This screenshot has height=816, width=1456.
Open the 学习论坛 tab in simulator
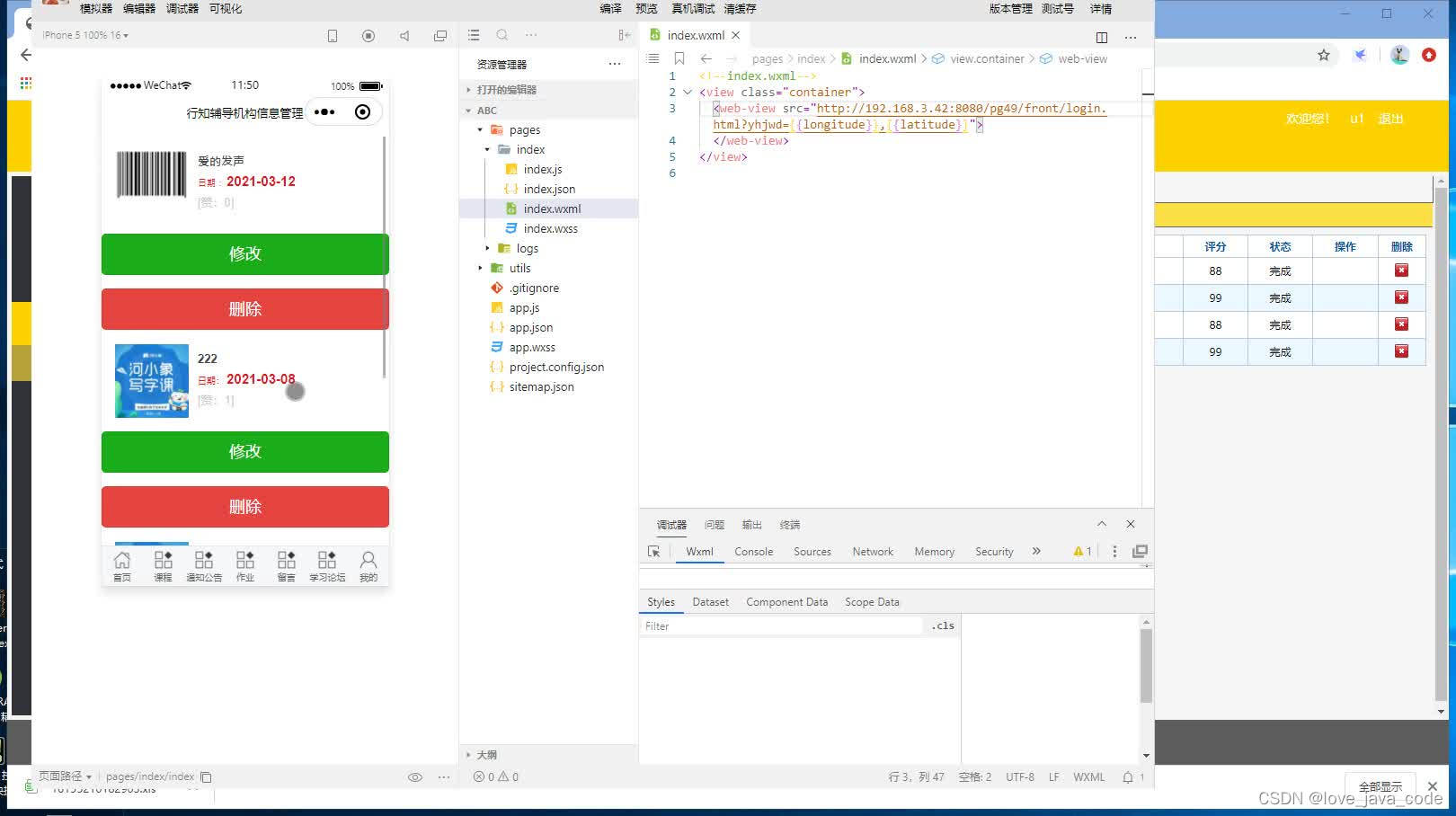[327, 566]
